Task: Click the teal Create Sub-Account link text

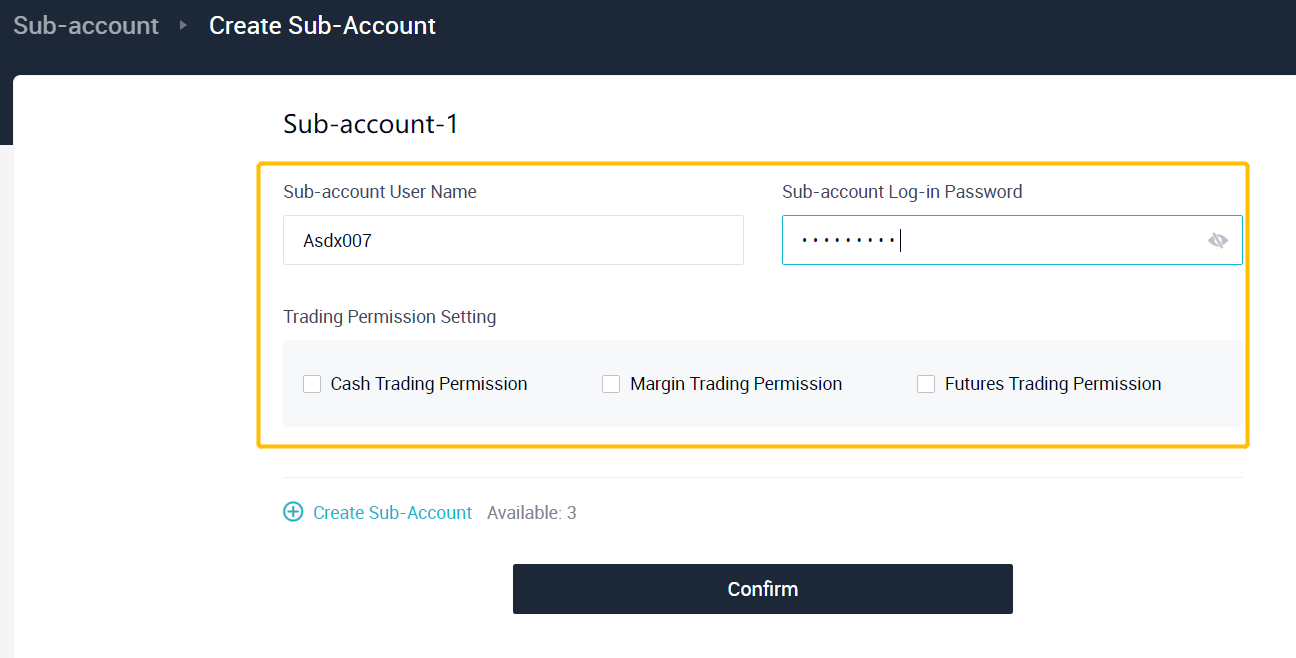Action: click(x=392, y=513)
